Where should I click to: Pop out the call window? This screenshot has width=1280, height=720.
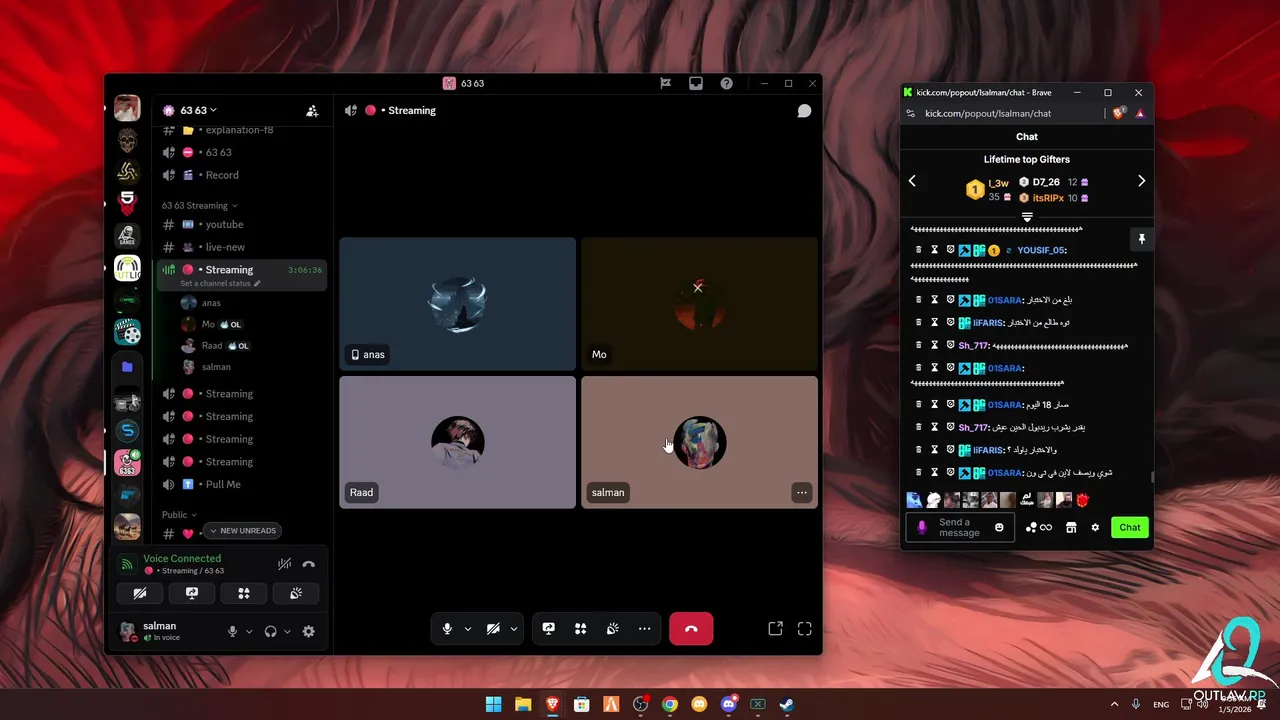pyautogui.click(x=775, y=629)
